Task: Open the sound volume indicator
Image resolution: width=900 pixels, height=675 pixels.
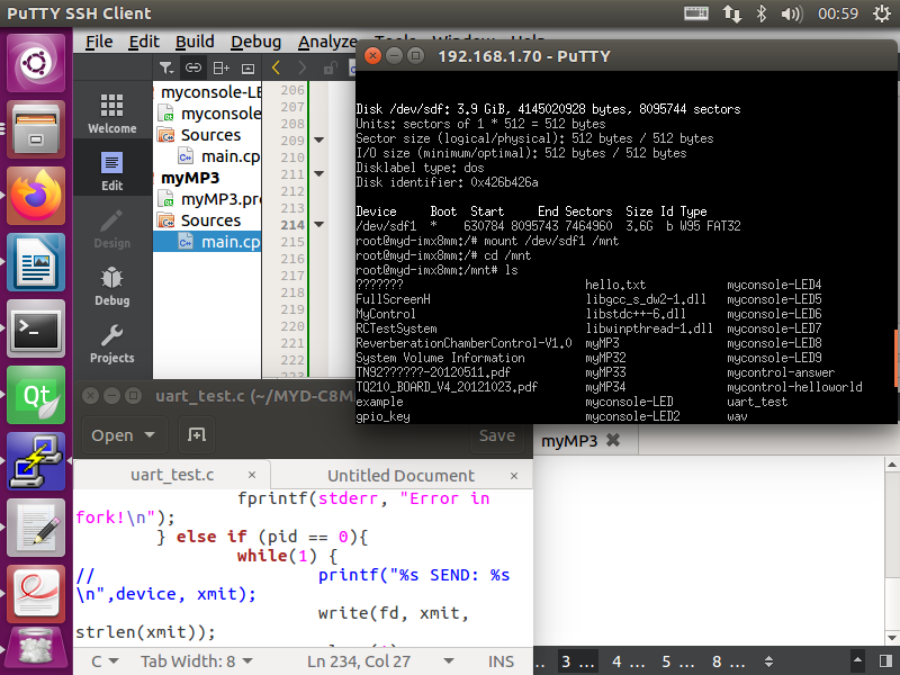Action: pos(792,13)
